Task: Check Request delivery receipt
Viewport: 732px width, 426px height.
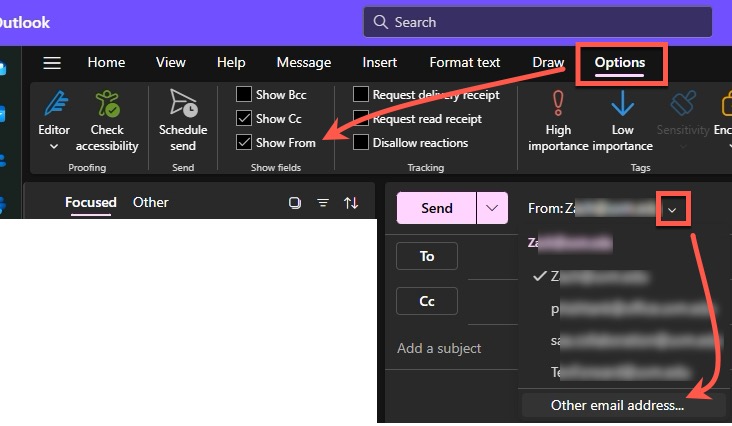Action: pyautogui.click(x=361, y=95)
